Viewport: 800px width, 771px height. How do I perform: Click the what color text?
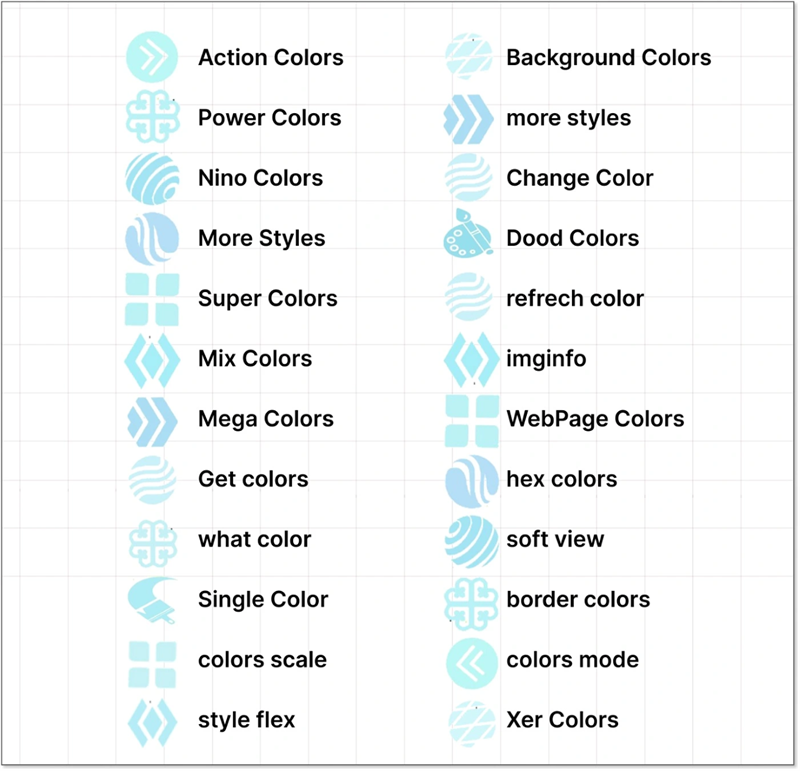(254, 539)
